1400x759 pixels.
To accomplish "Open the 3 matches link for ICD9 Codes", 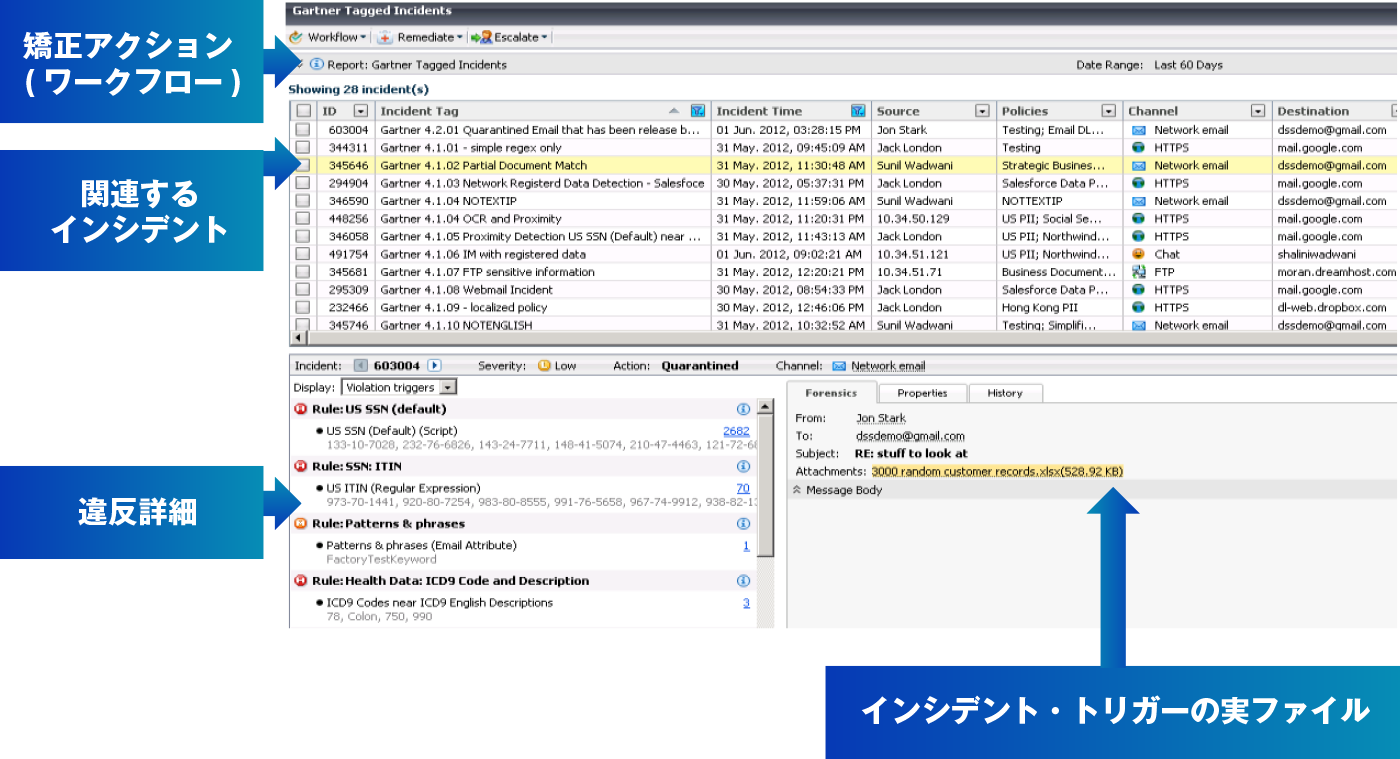I will point(746,603).
